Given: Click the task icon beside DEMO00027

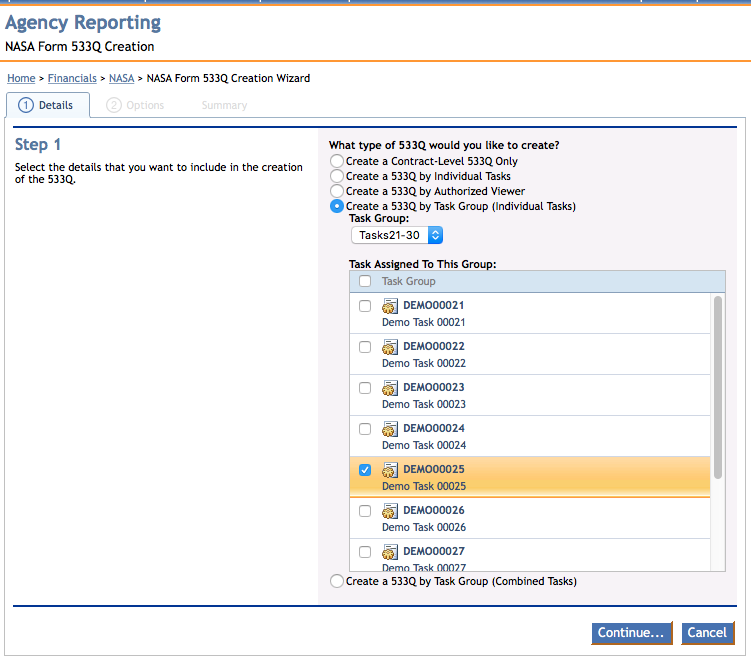Looking at the screenshot, I should [390, 552].
